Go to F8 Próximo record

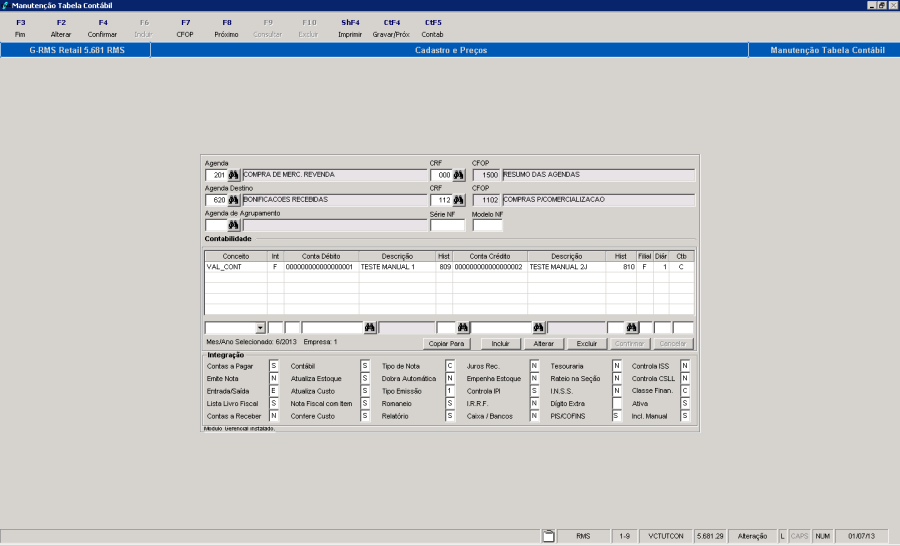coord(226,28)
